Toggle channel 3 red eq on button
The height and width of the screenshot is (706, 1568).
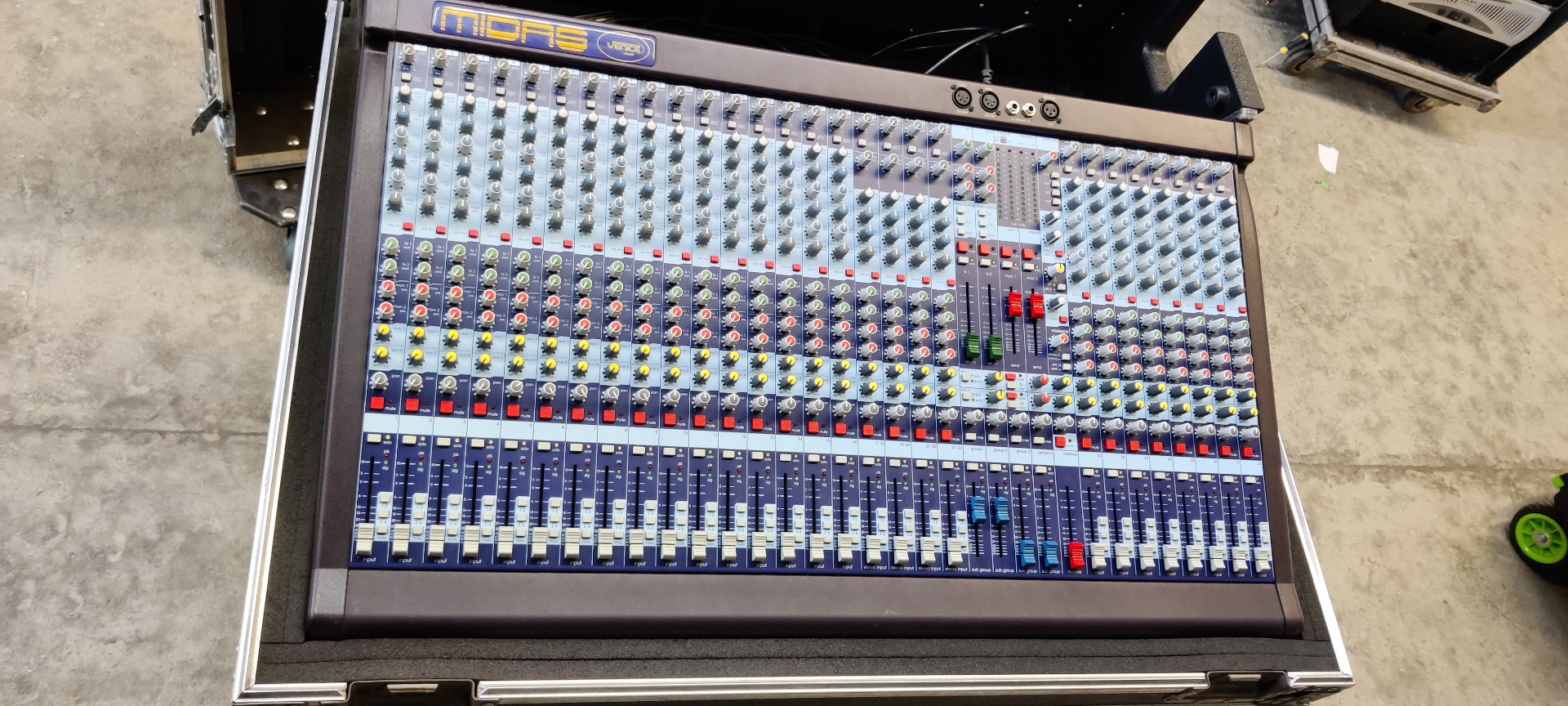474,233
